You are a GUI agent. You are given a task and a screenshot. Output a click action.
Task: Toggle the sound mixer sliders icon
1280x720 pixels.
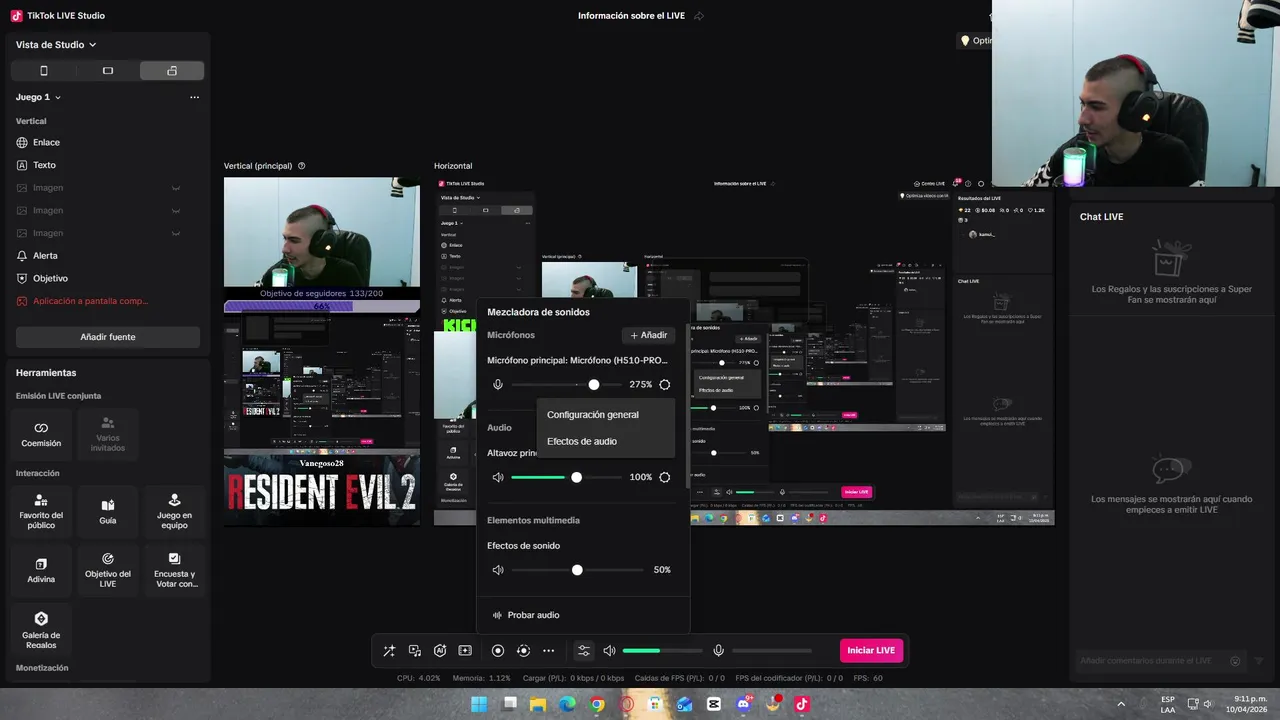pyautogui.click(x=584, y=651)
